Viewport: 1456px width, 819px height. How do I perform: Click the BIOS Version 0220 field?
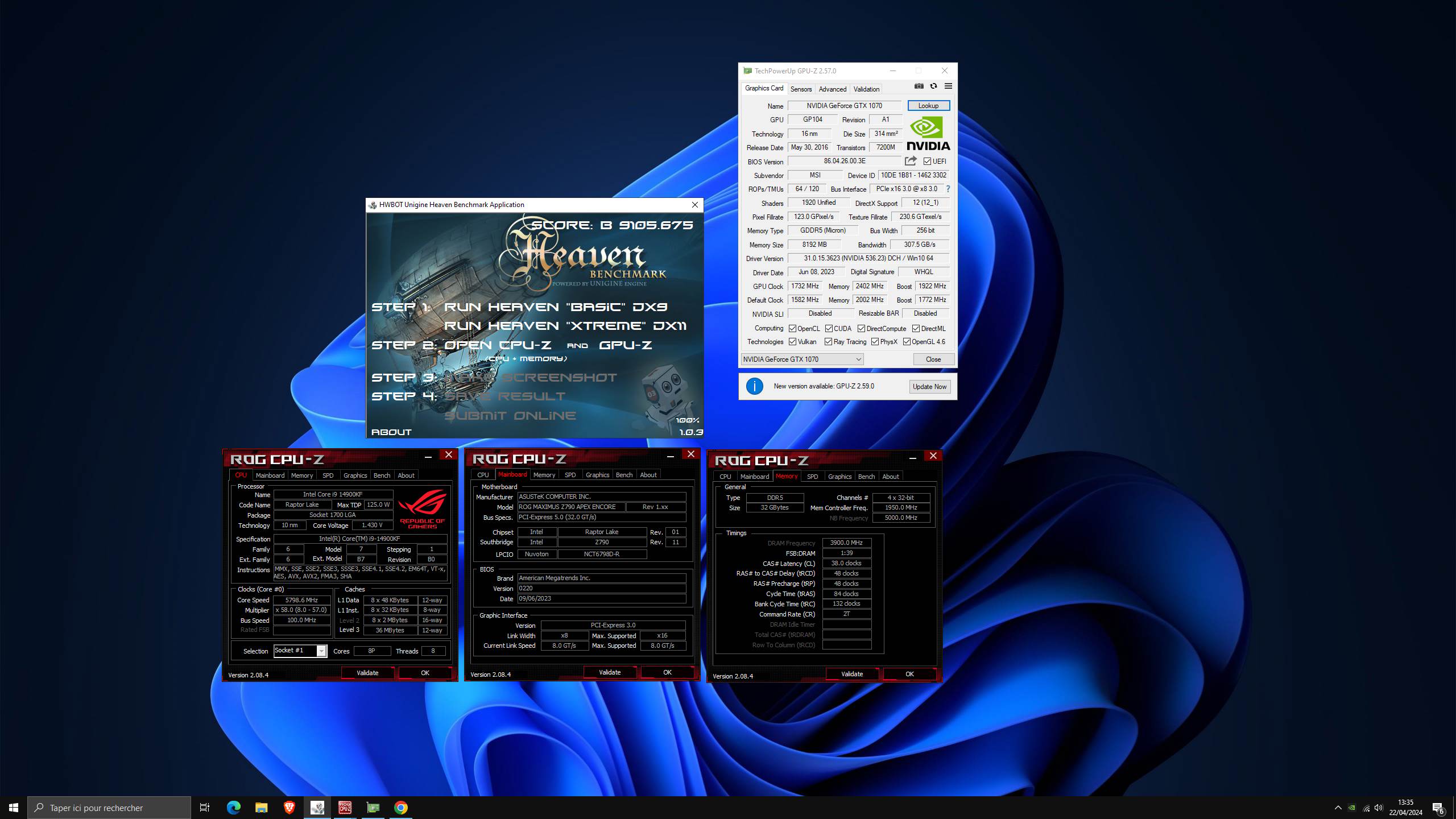click(x=601, y=588)
